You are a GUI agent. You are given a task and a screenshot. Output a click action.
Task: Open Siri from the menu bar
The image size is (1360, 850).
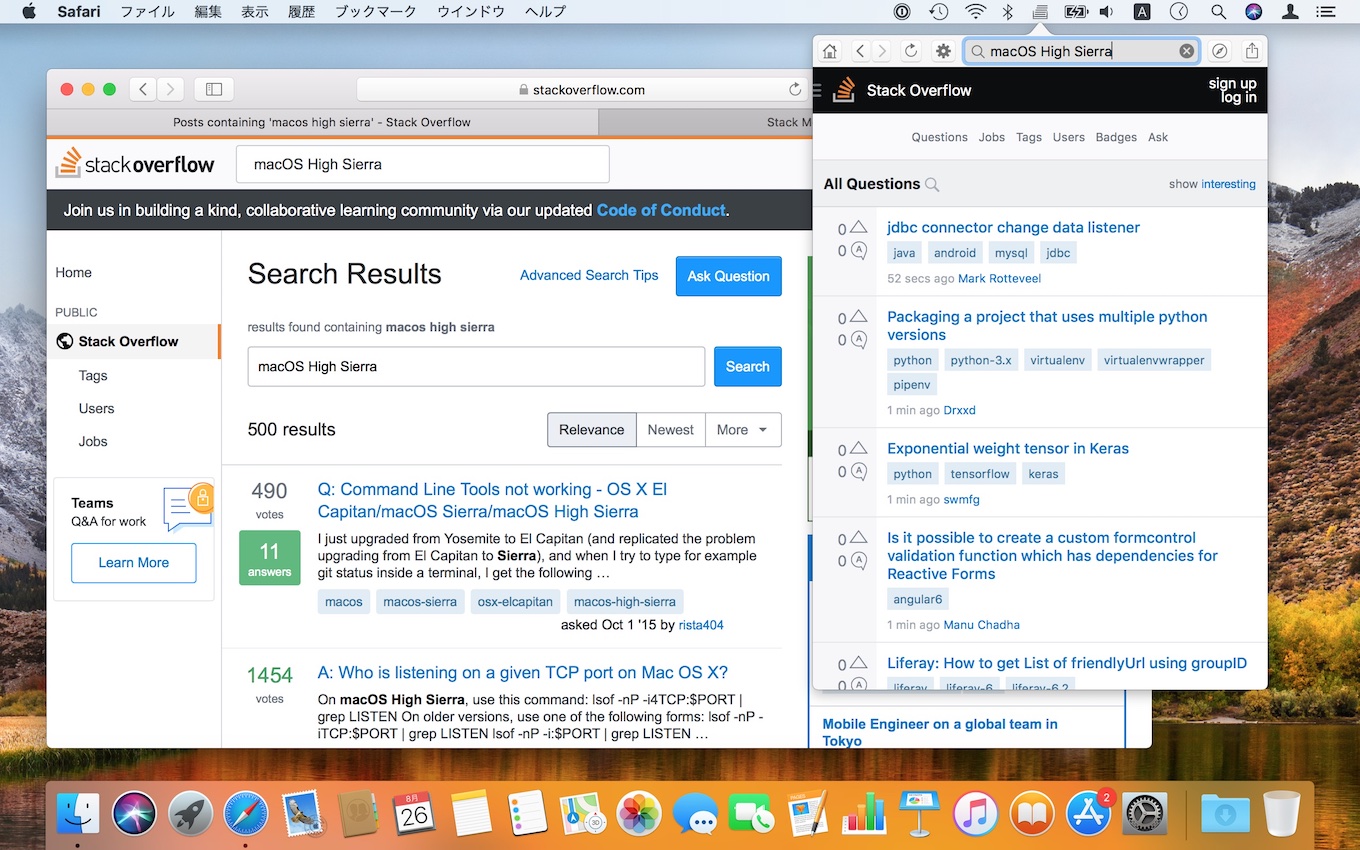pyautogui.click(x=1254, y=12)
